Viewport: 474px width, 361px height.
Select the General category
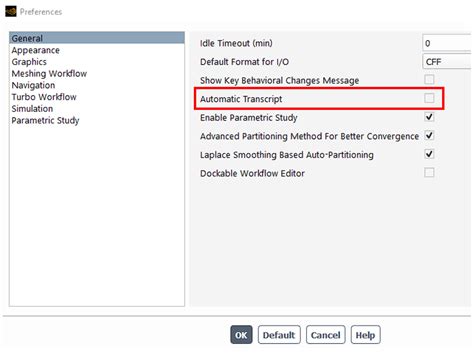(x=97, y=38)
